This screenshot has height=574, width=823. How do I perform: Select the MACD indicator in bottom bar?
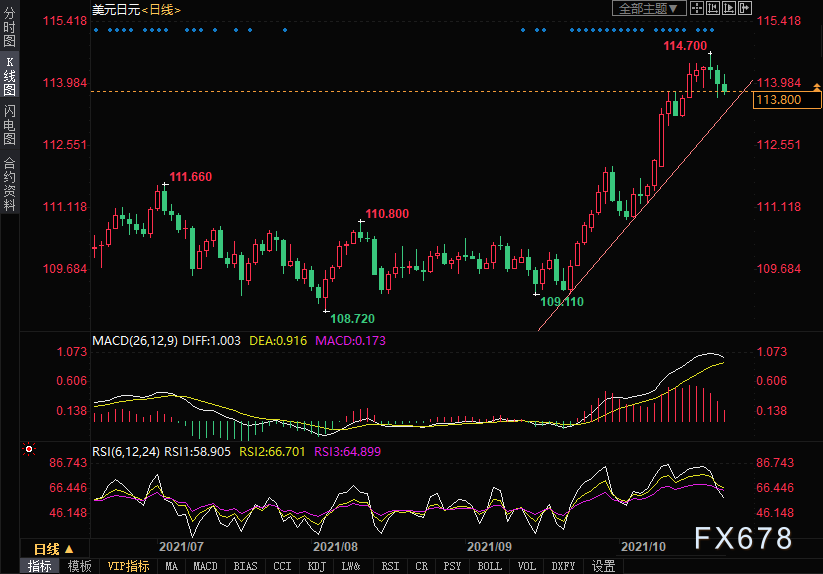205,566
